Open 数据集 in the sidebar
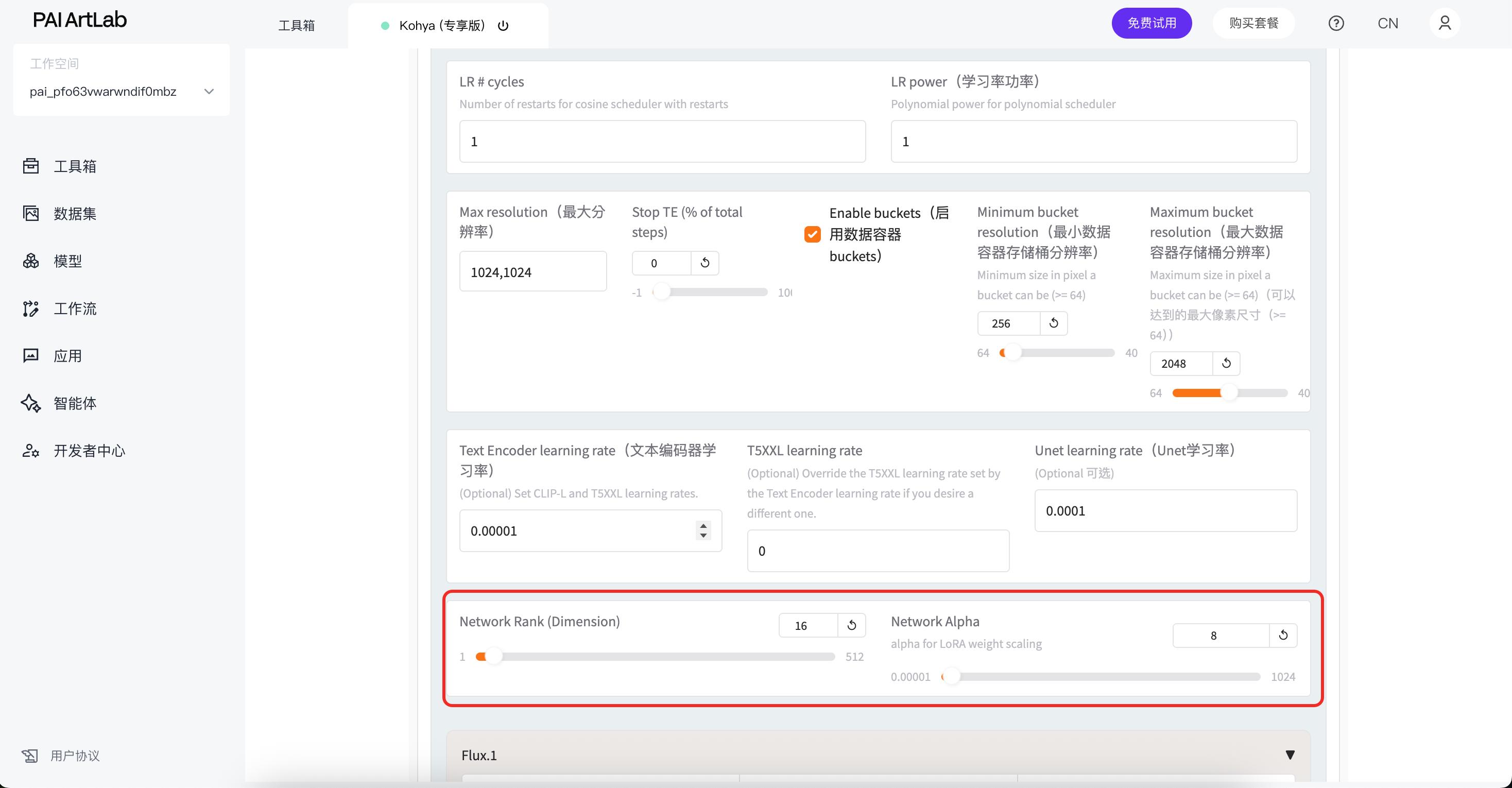 (75, 214)
